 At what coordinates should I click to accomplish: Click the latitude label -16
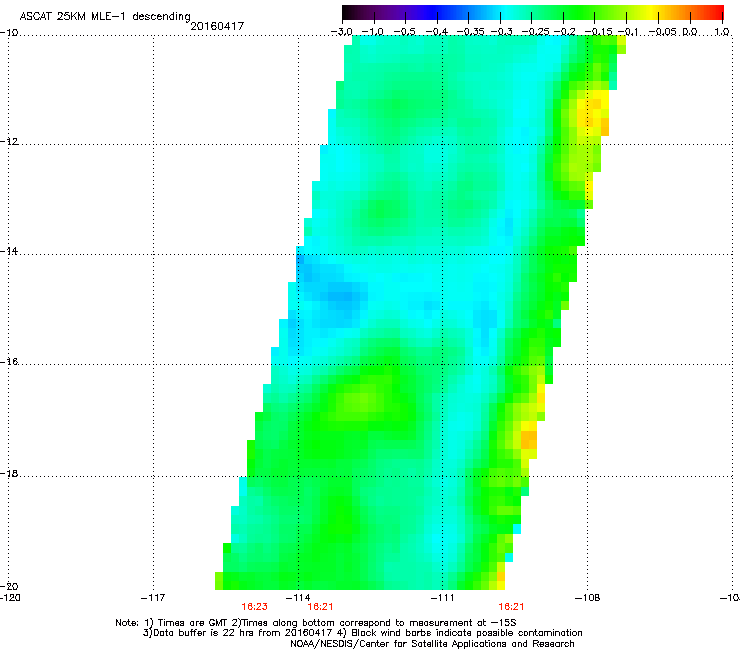9,361
